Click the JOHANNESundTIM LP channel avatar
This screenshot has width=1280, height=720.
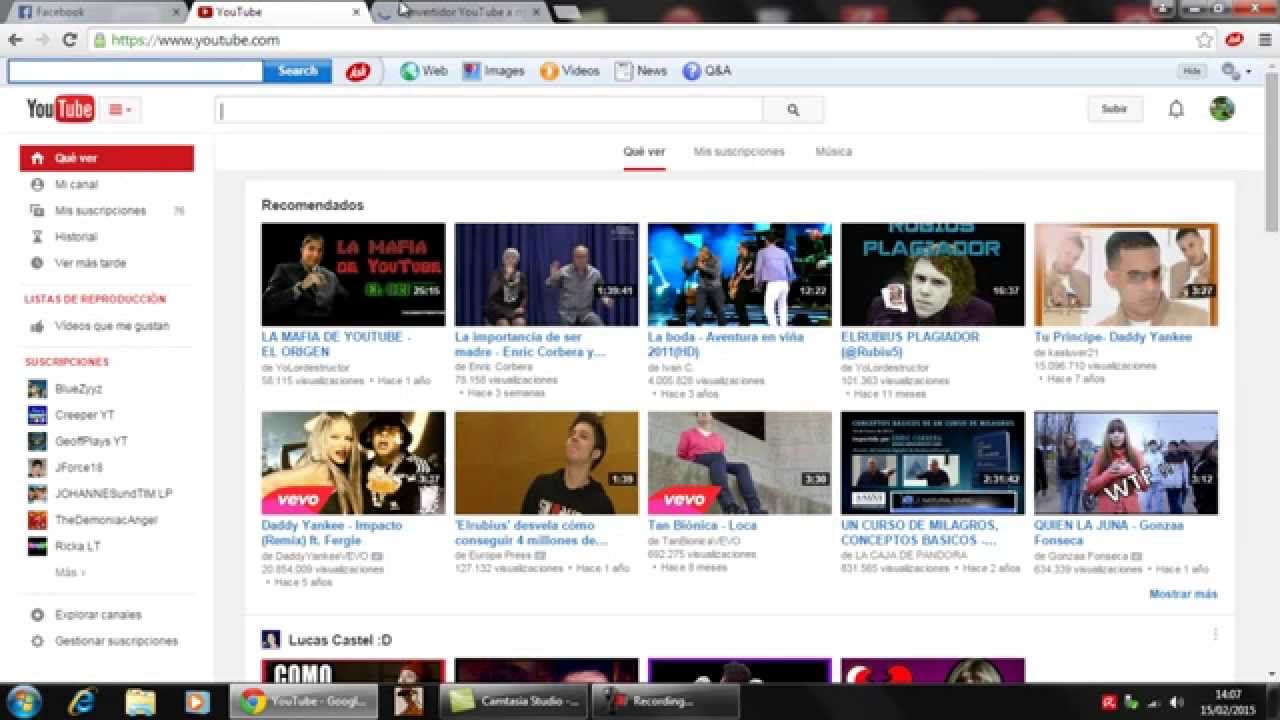(x=37, y=493)
